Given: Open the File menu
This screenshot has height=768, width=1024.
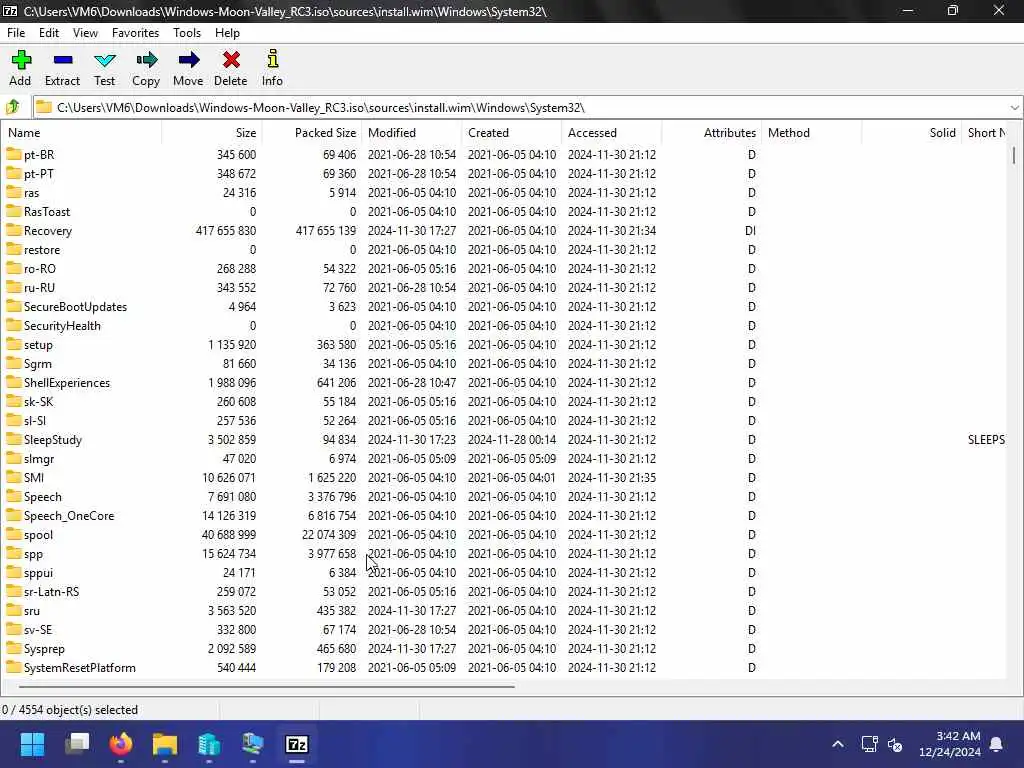Looking at the screenshot, I should 16,33.
